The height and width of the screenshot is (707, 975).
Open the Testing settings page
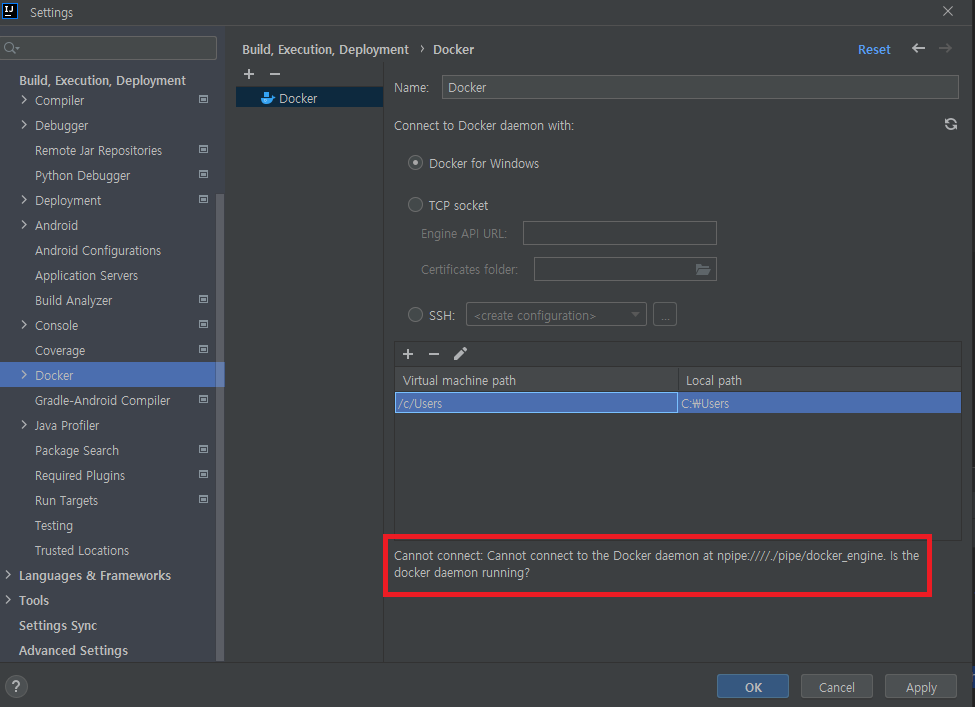pos(54,525)
